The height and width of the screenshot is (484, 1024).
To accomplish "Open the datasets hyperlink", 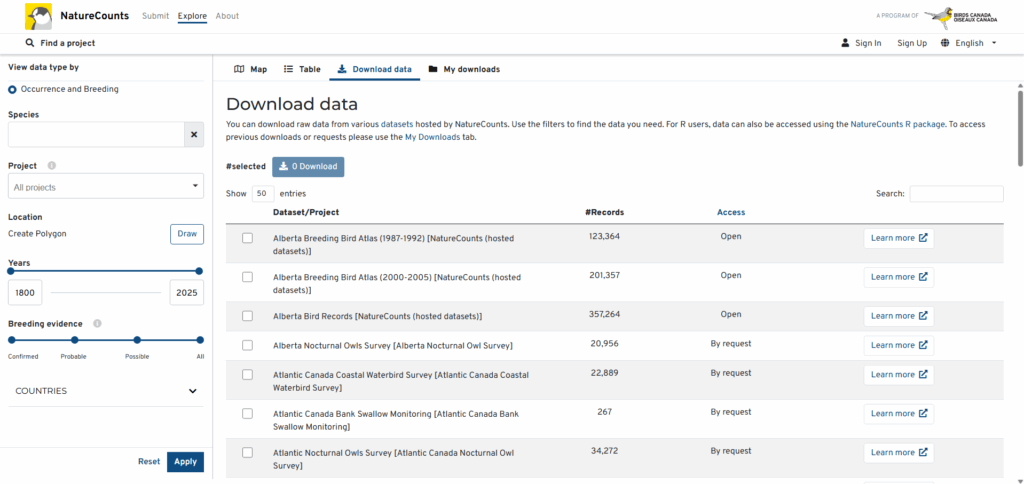I will click(397, 124).
